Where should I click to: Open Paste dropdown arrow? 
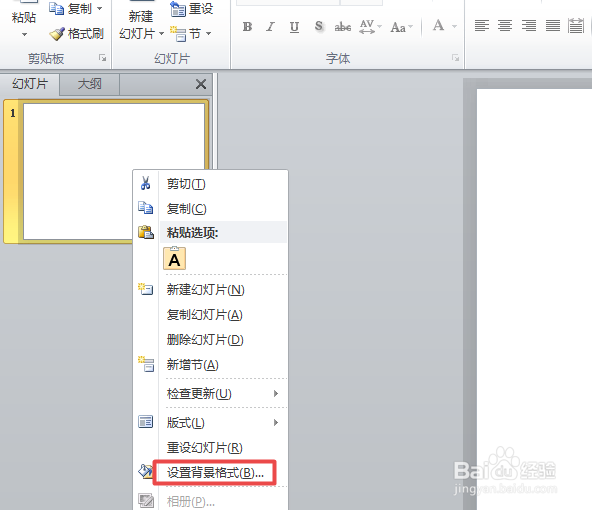click(24, 35)
